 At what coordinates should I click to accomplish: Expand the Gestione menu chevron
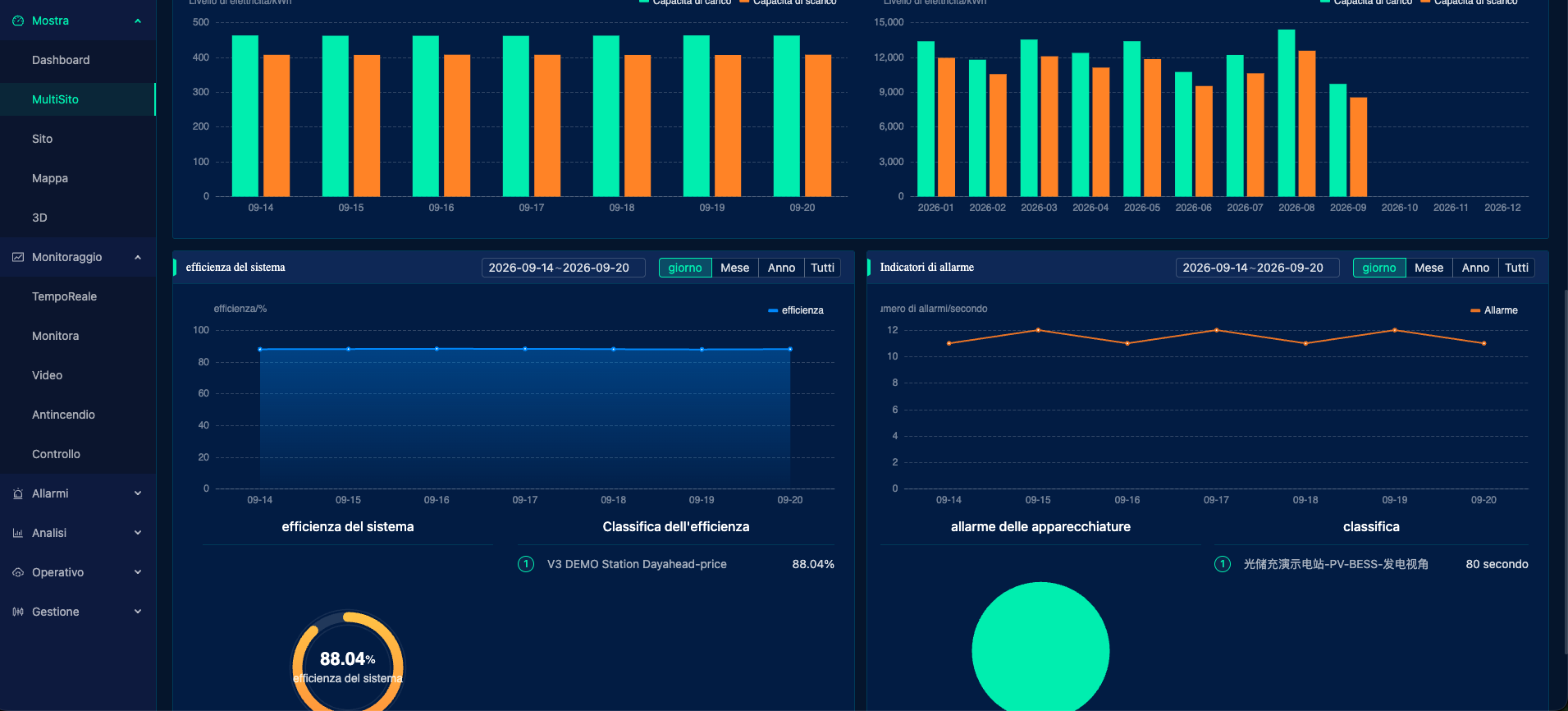pos(138,612)
